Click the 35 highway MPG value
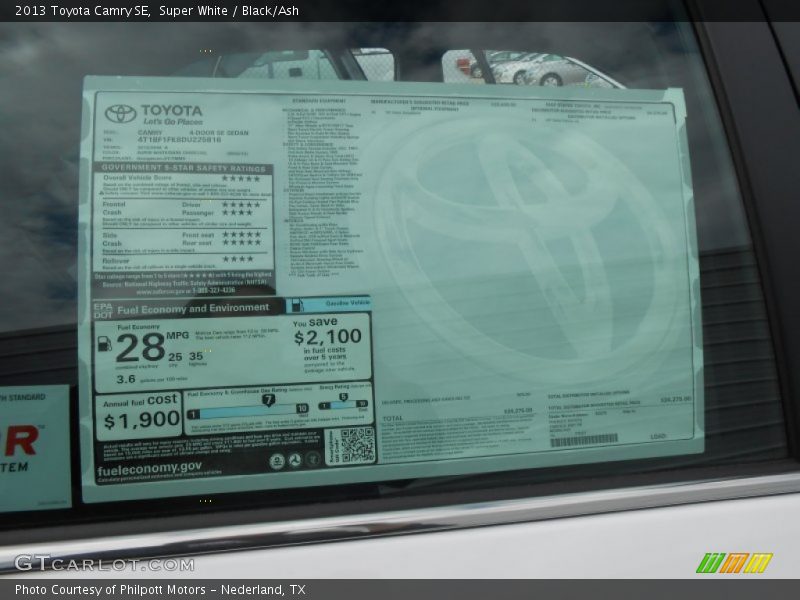The height and width of the screenshot is (600, 800). pyautogui.click(x=196, y=356)
